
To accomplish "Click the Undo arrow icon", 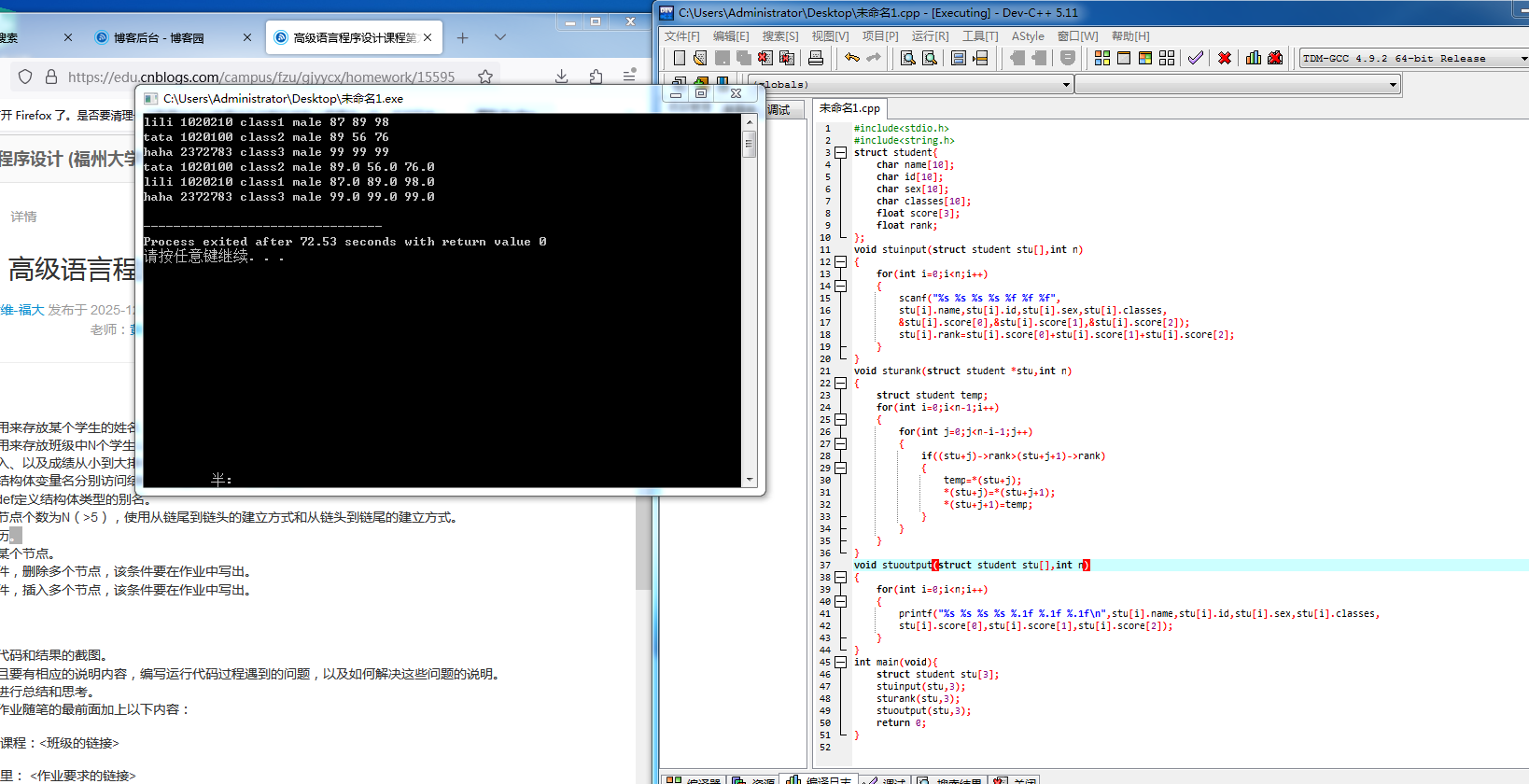I will point(852,58).
